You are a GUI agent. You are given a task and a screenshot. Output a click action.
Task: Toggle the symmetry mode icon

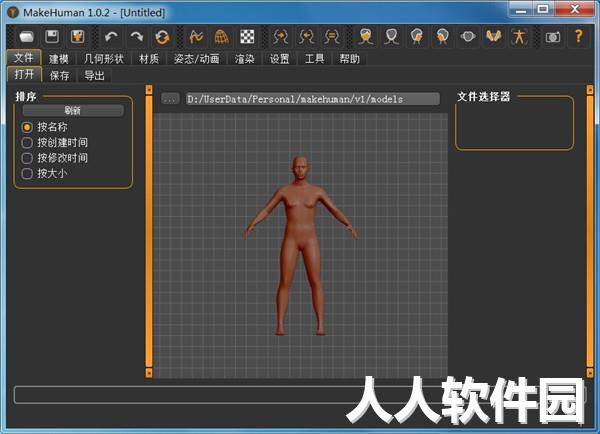(x=332, y=37)
